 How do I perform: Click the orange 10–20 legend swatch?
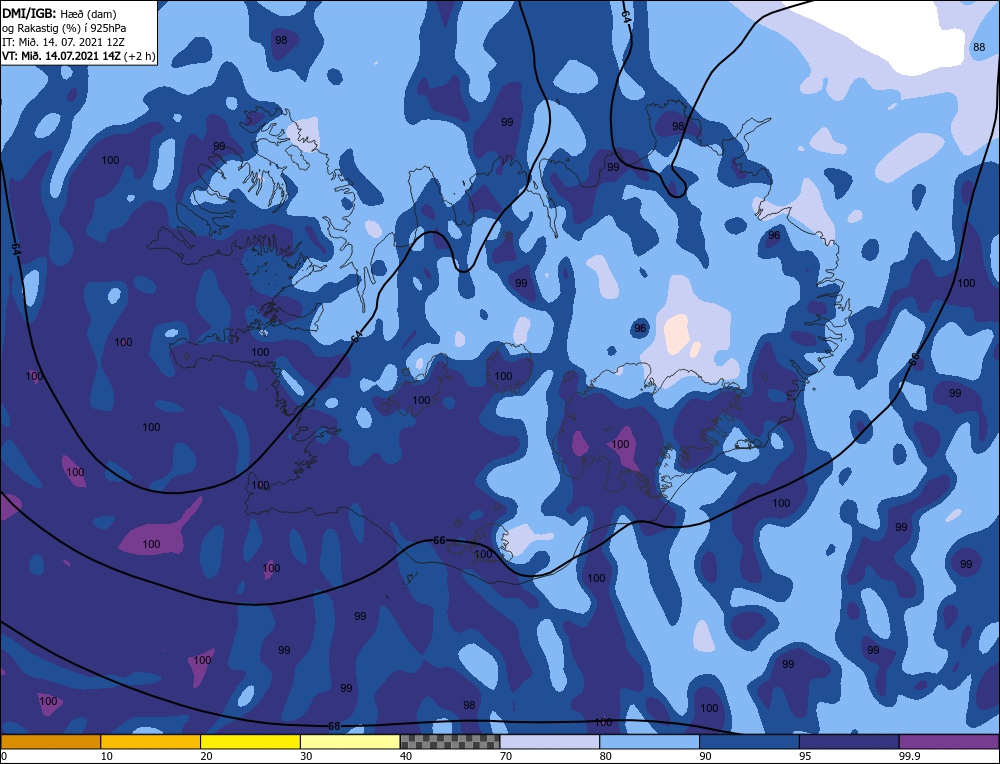click(x=151, y=741)
